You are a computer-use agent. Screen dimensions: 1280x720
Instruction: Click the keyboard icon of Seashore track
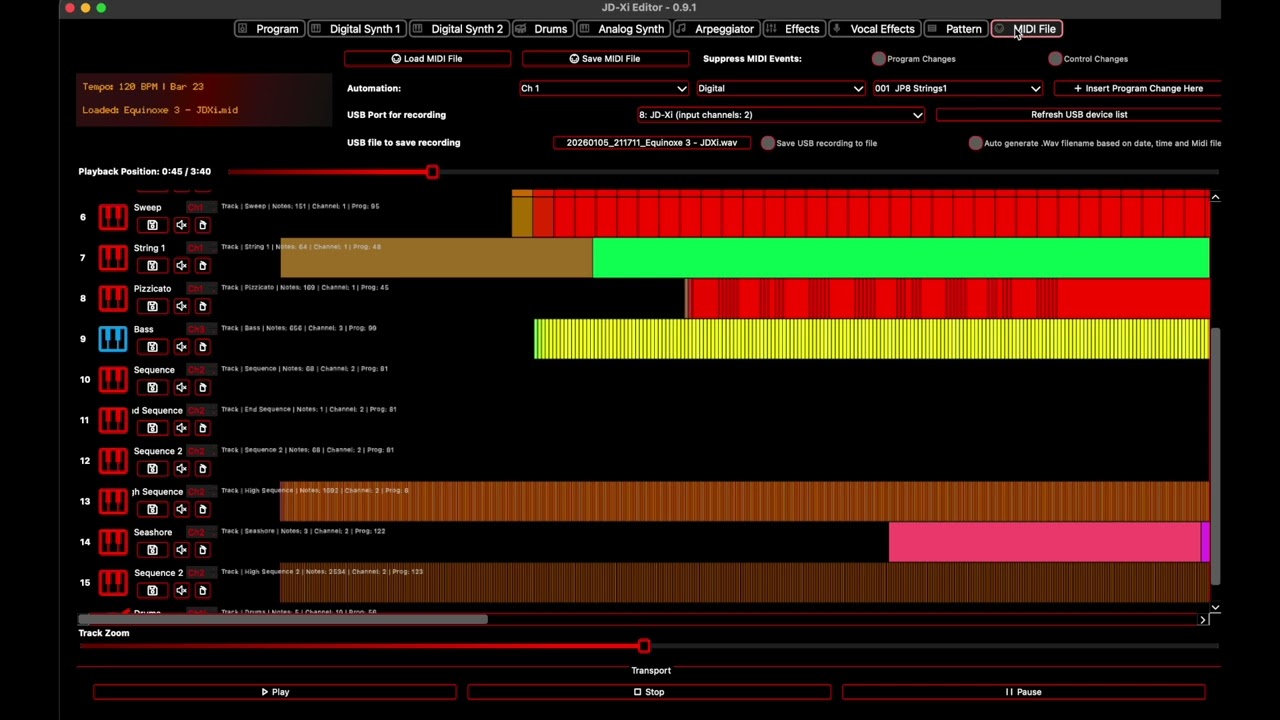pyautogui.click(x=113, y=542)
